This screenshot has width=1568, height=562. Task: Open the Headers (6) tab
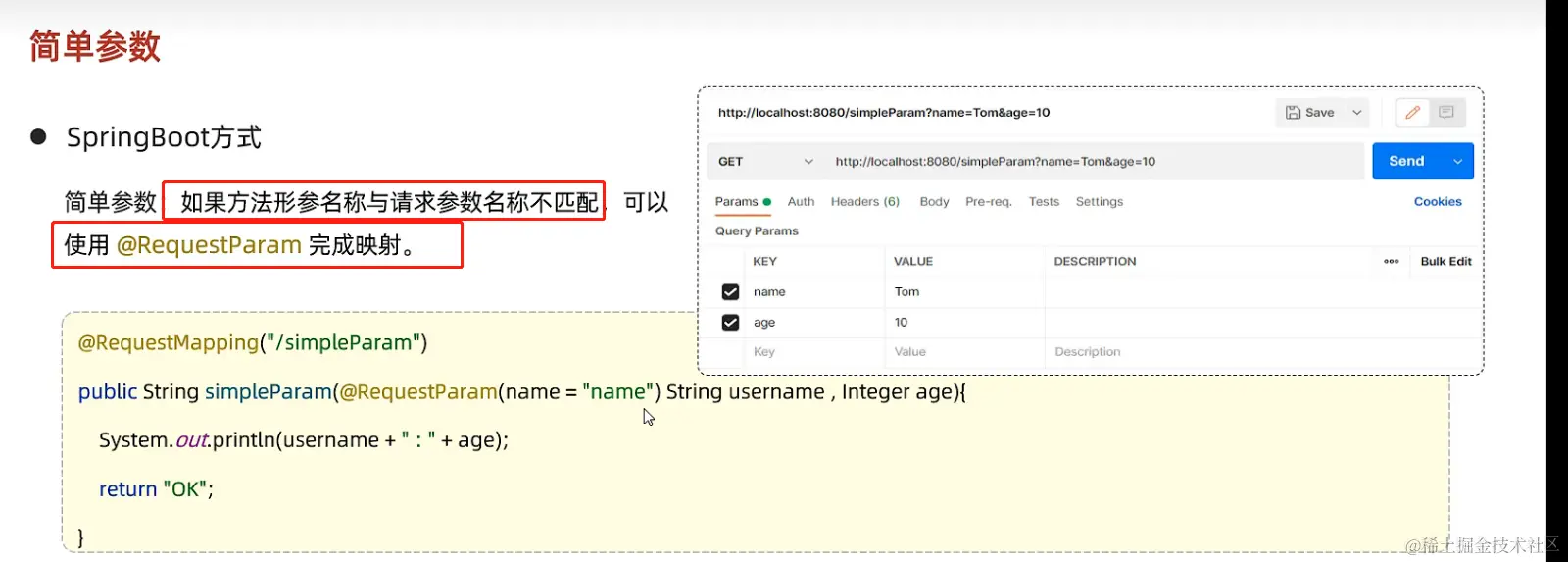coord(865,201)
